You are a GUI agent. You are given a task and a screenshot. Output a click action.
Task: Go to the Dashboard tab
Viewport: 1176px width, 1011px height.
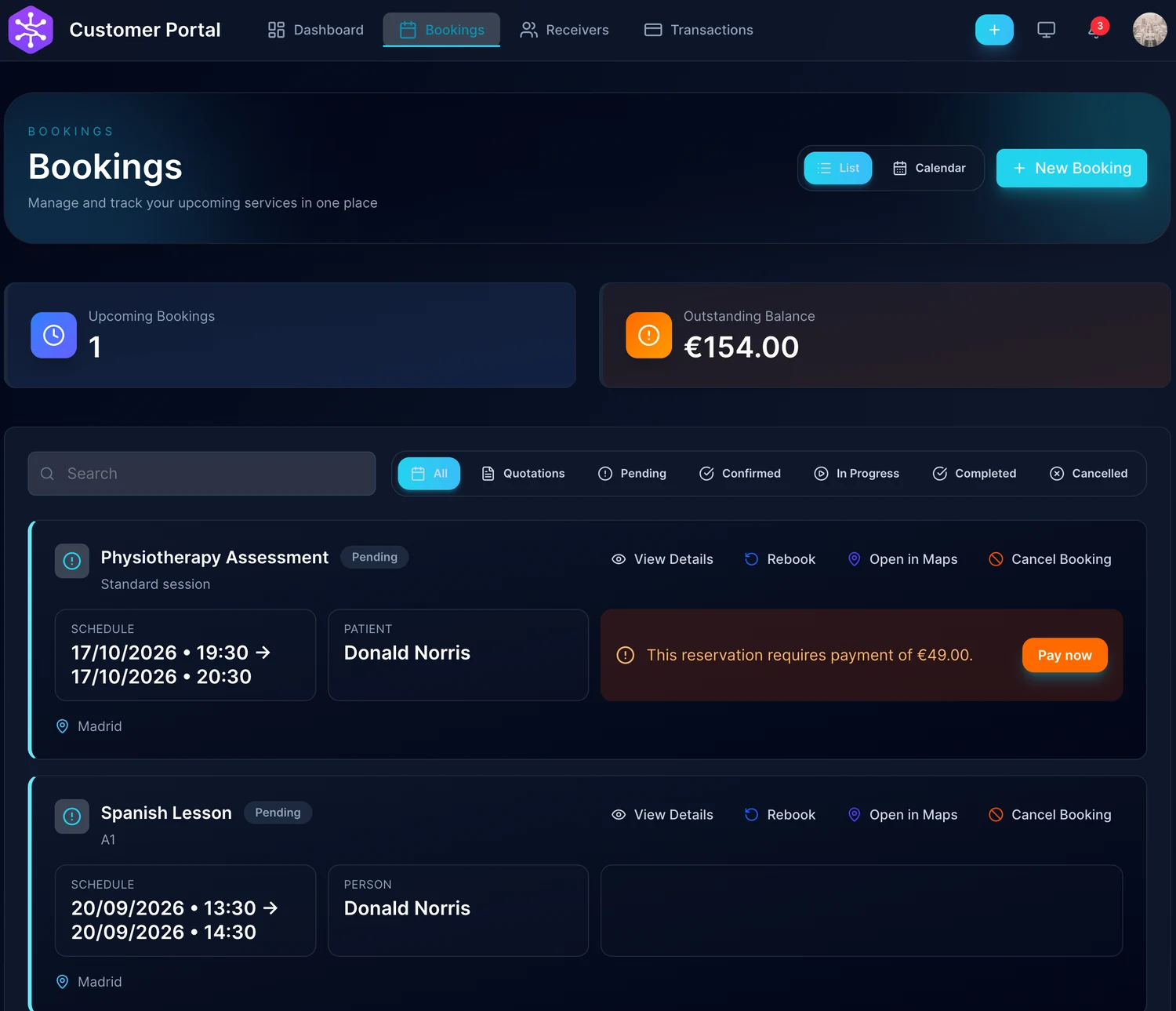tap(315, 30)
